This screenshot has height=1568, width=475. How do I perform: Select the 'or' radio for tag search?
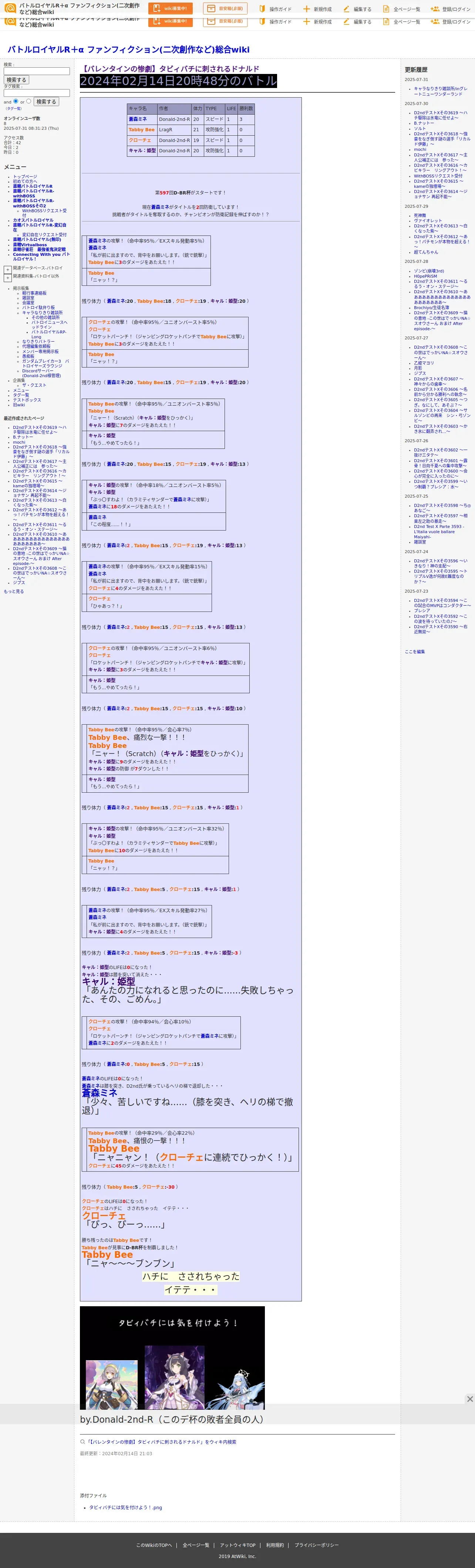click(28, 101)
